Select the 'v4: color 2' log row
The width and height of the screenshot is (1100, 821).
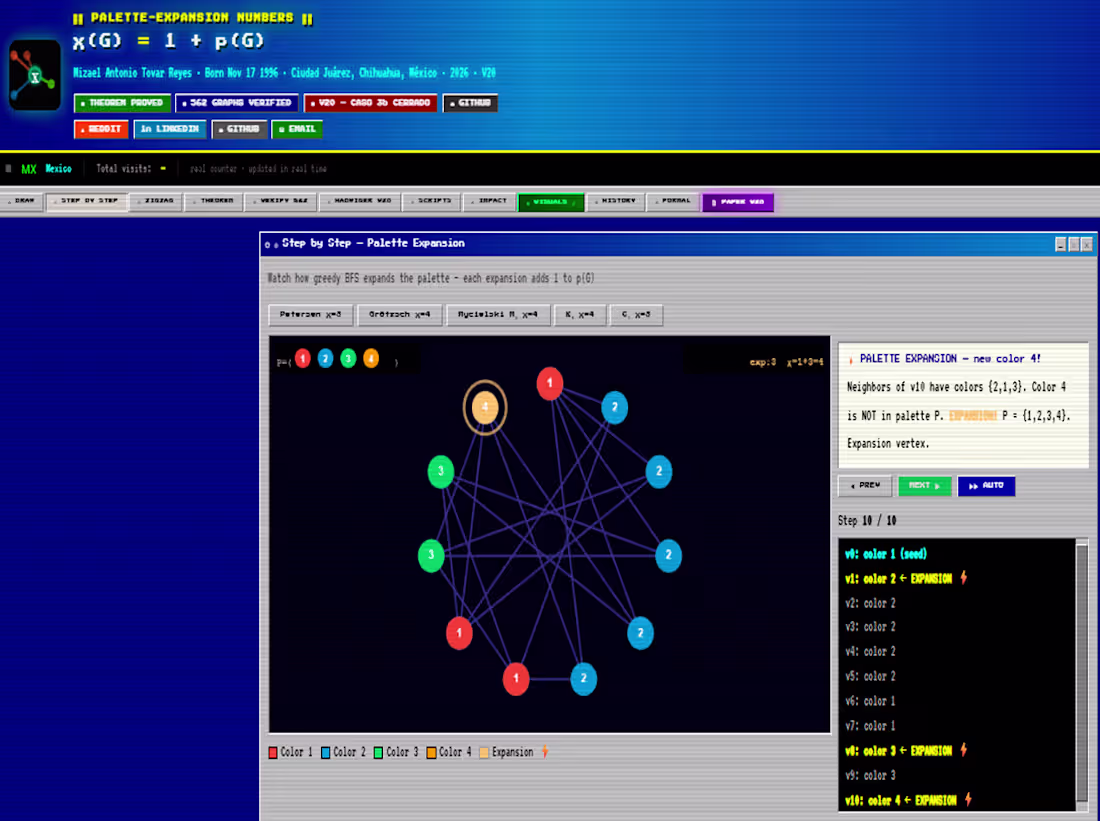click(x=871, y=652)
